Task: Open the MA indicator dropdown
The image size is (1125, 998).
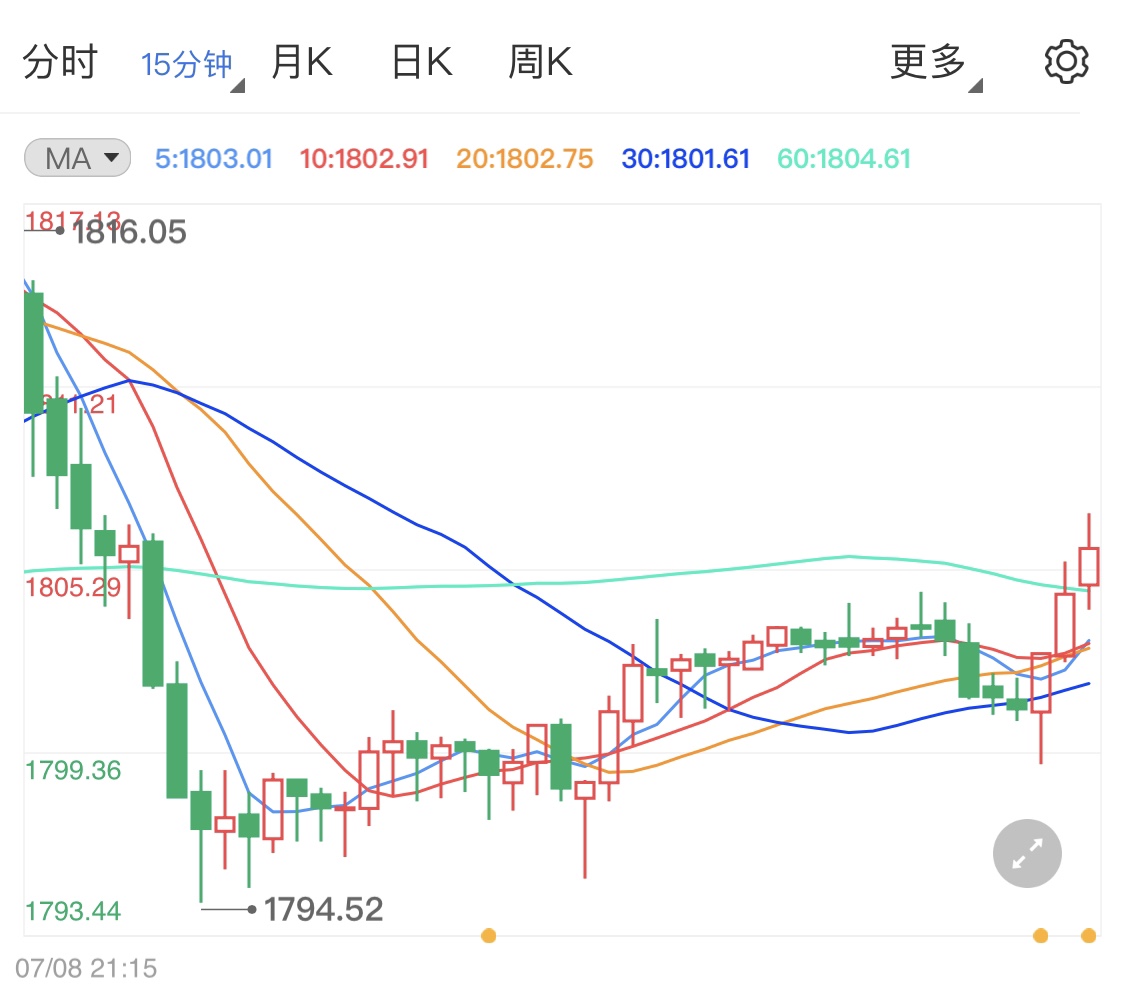Action: point(77,158)
